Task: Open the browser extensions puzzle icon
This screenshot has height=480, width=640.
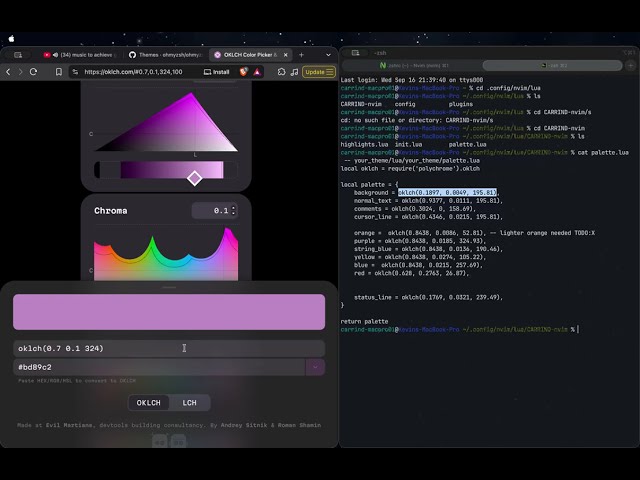Action: click(281, 72)
